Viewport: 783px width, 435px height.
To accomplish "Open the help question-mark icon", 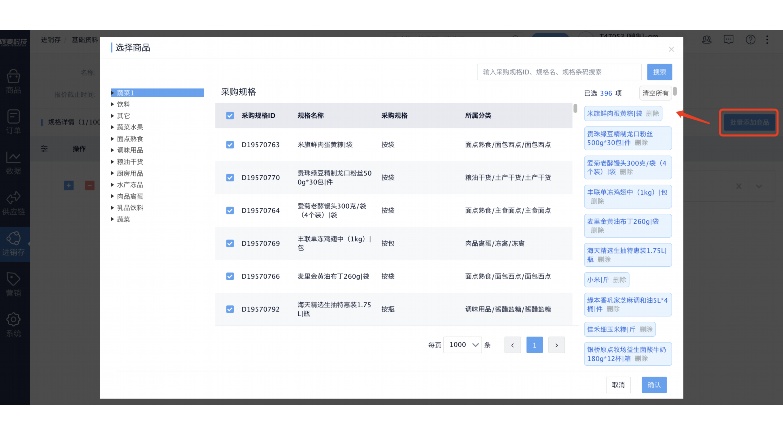I will (x=750, y=40).
